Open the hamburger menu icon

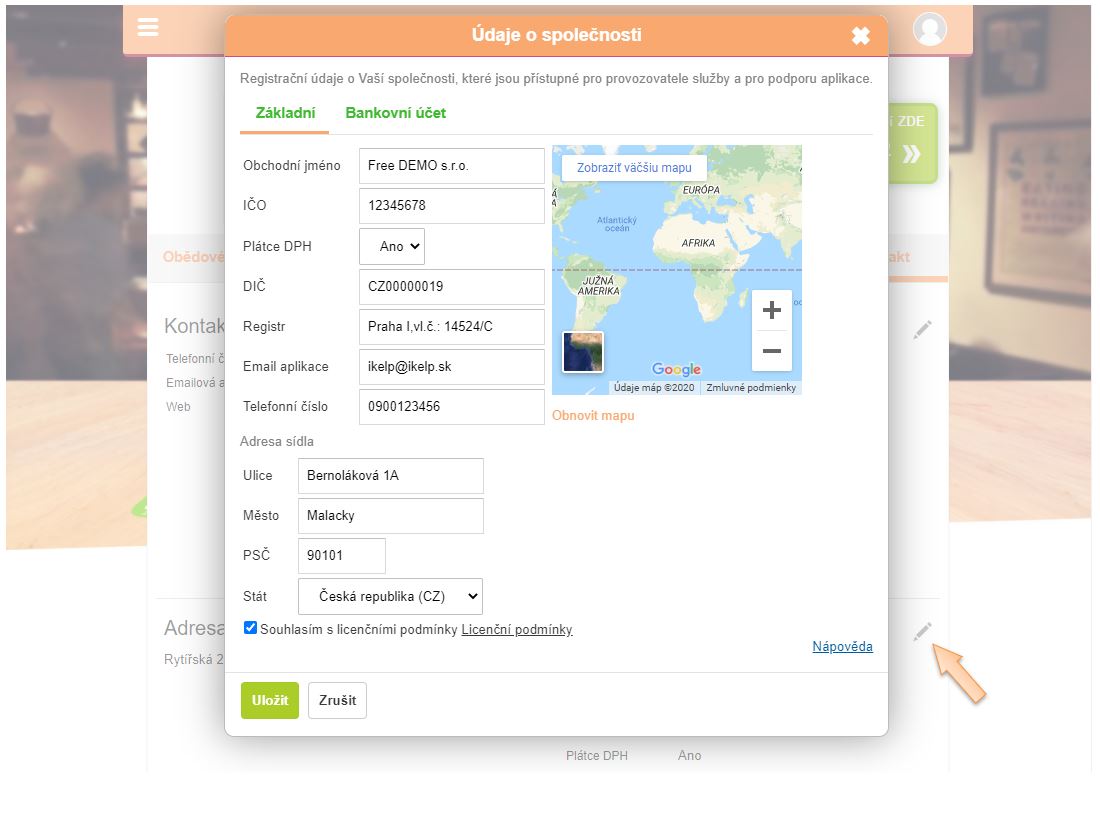pyautogui.click(x=148, y=27)
